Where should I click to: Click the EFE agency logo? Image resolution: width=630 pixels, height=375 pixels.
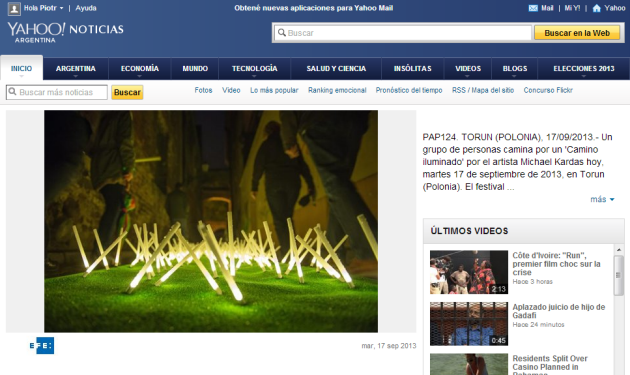tap(42, 345)
